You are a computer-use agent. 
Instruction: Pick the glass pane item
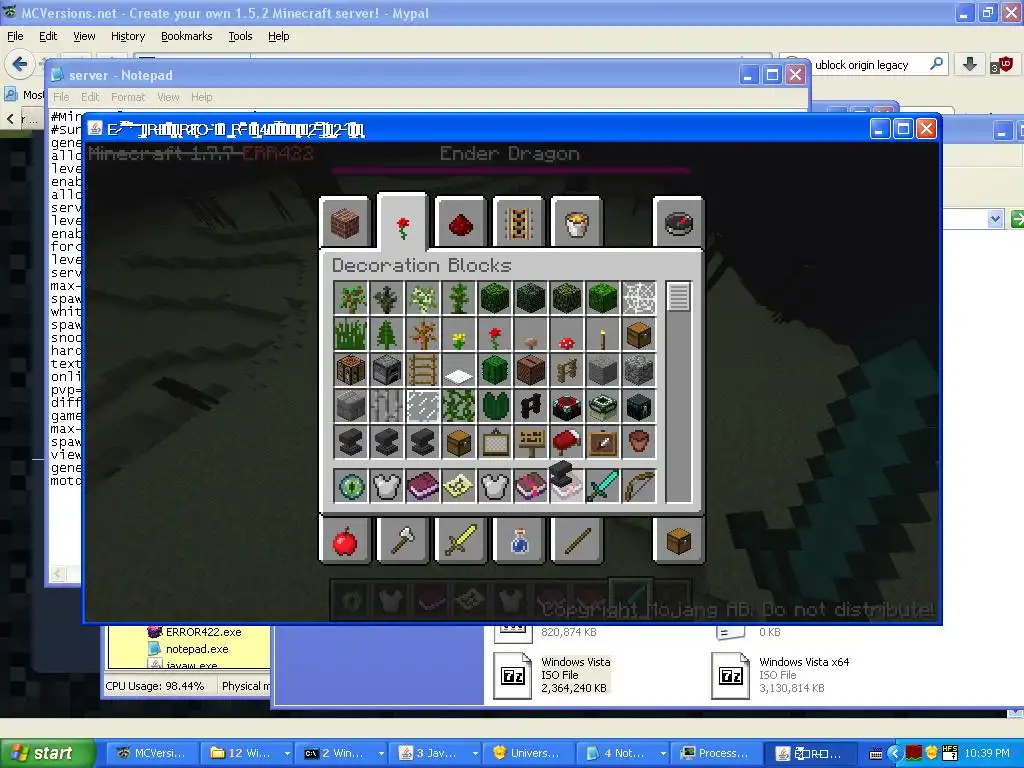[x=423, y=406]
